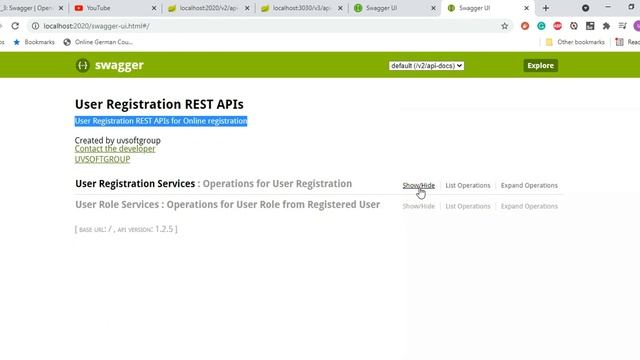This screenshot has width=640, height=360.
Task: Expand User Role Services heading
Action: click(117, 204)
